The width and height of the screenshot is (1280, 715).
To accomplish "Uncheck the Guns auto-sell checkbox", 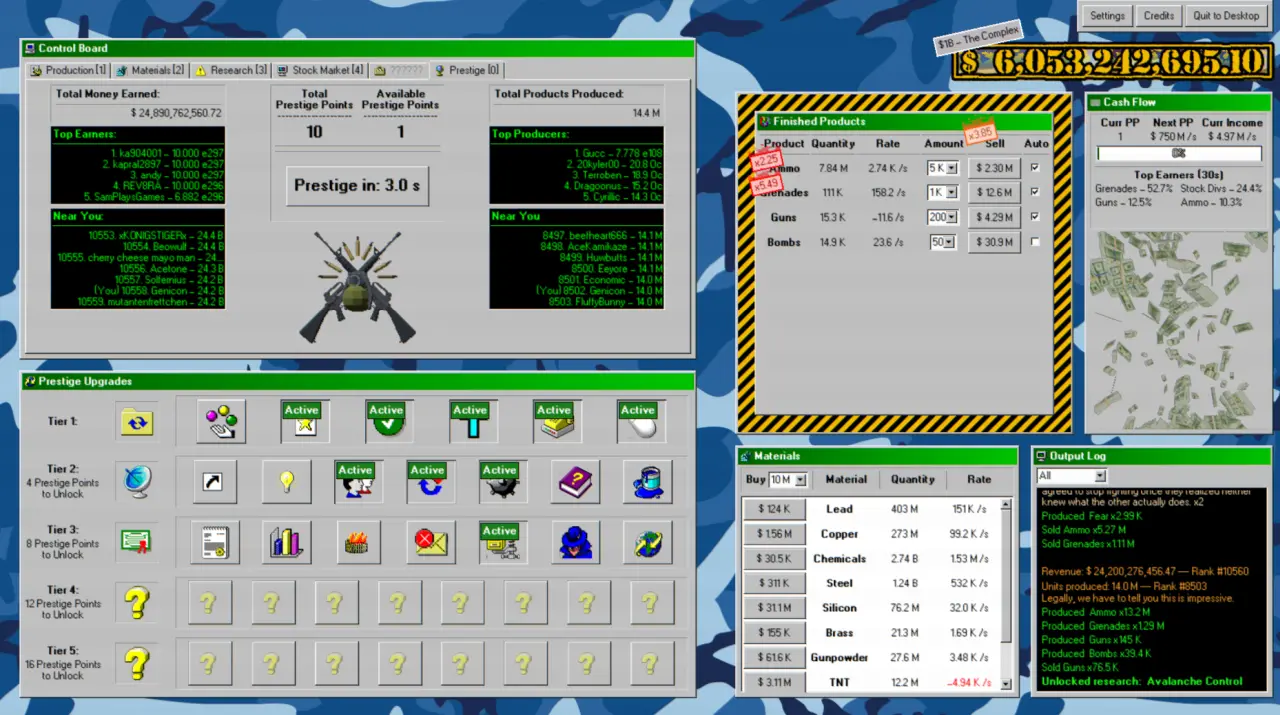I will [x=1035, y=216].
